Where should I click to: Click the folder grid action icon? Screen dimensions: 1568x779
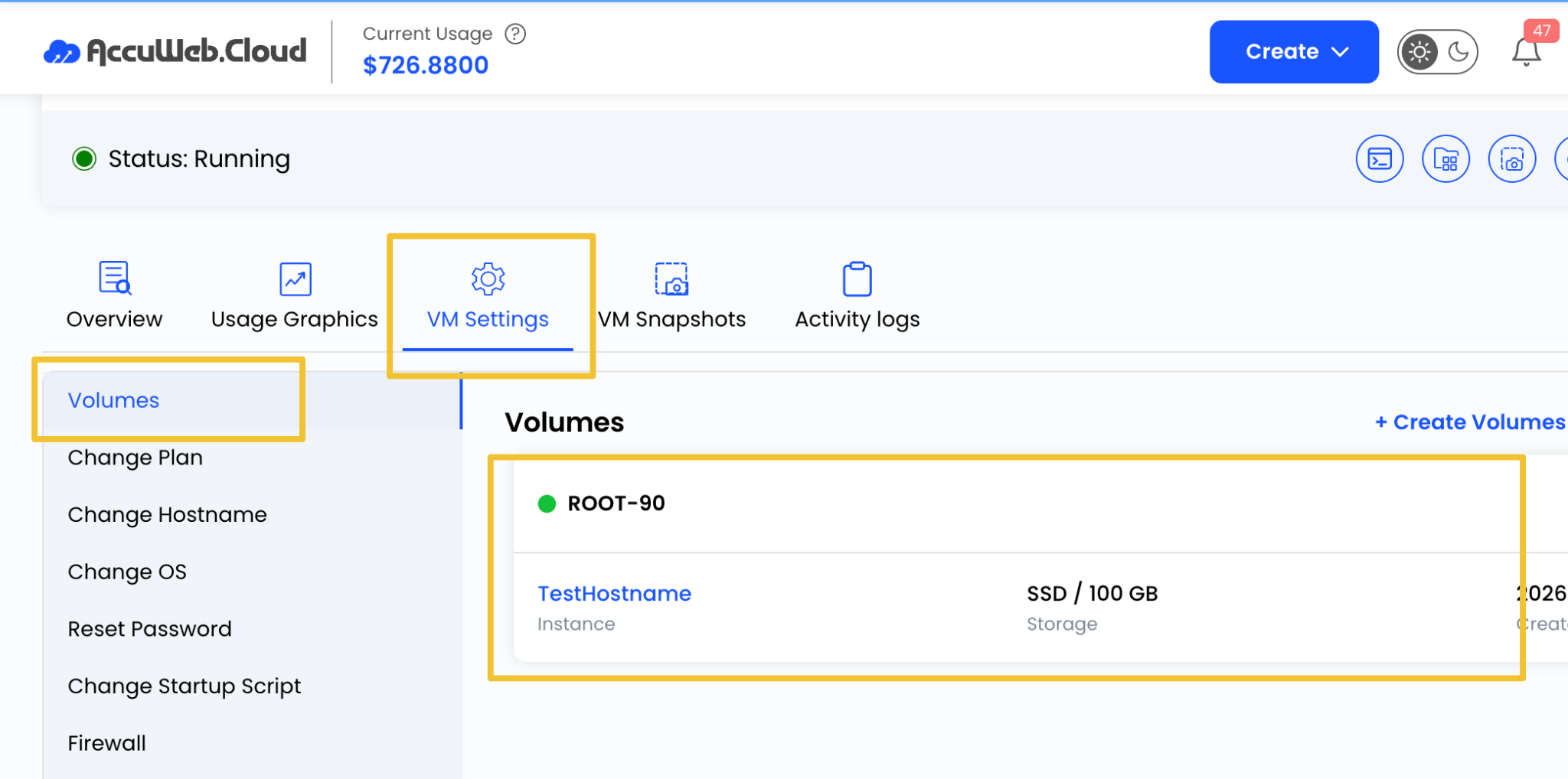(1445, 159)
